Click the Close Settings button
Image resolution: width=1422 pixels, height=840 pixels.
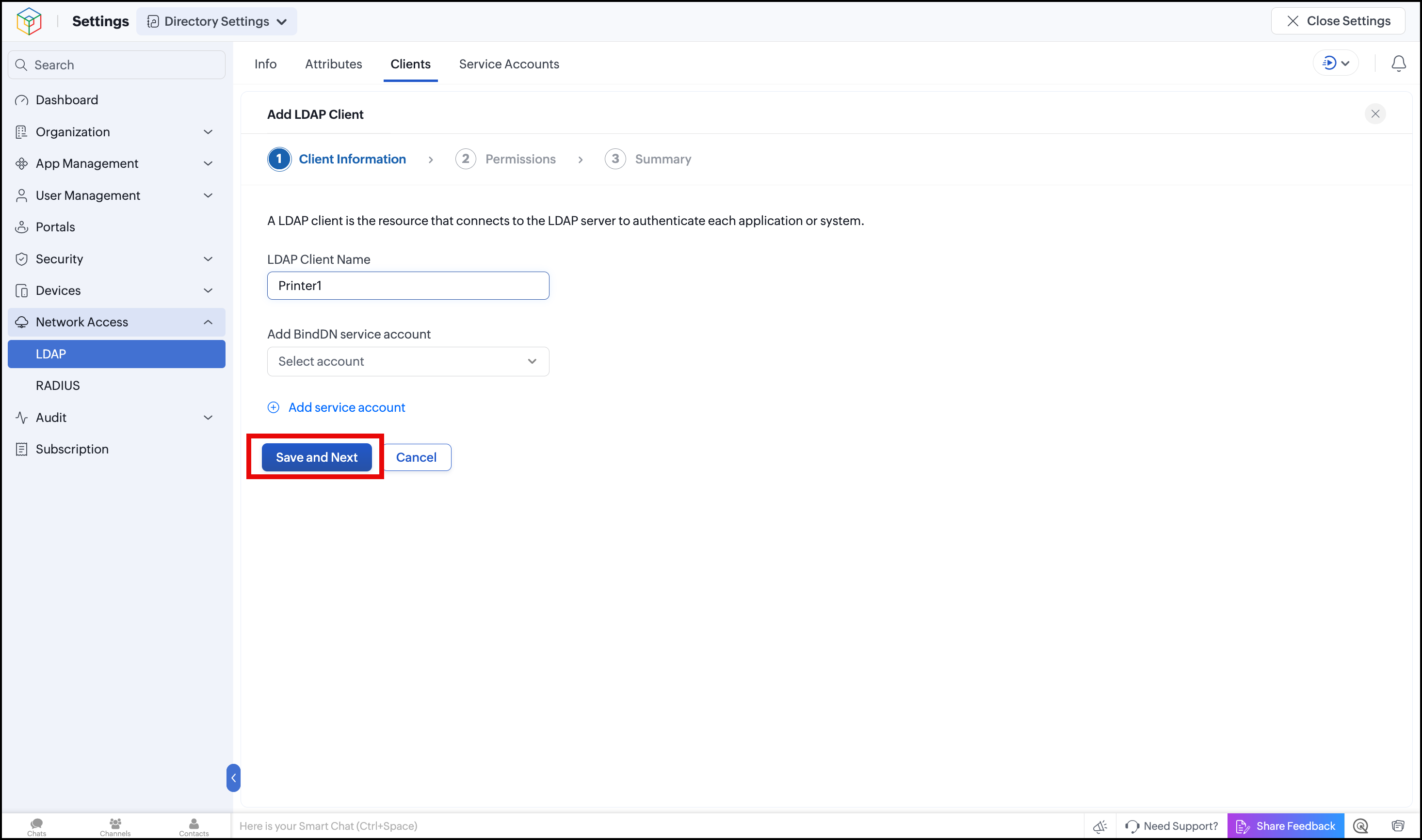click(x=1338, y=21)
